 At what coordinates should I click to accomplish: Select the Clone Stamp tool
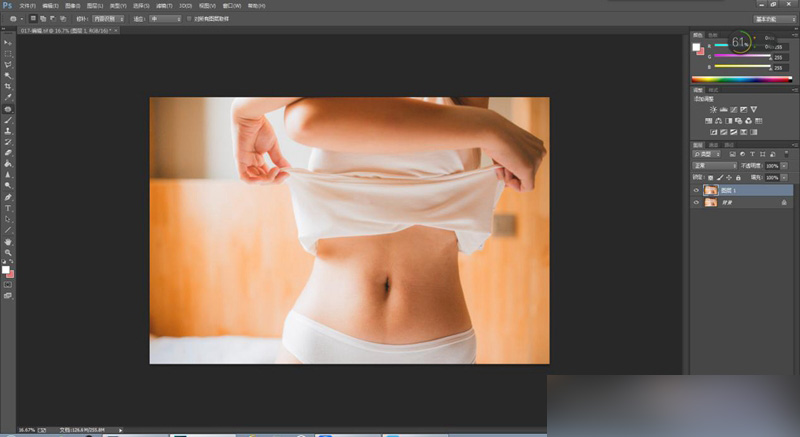point(8,131)
